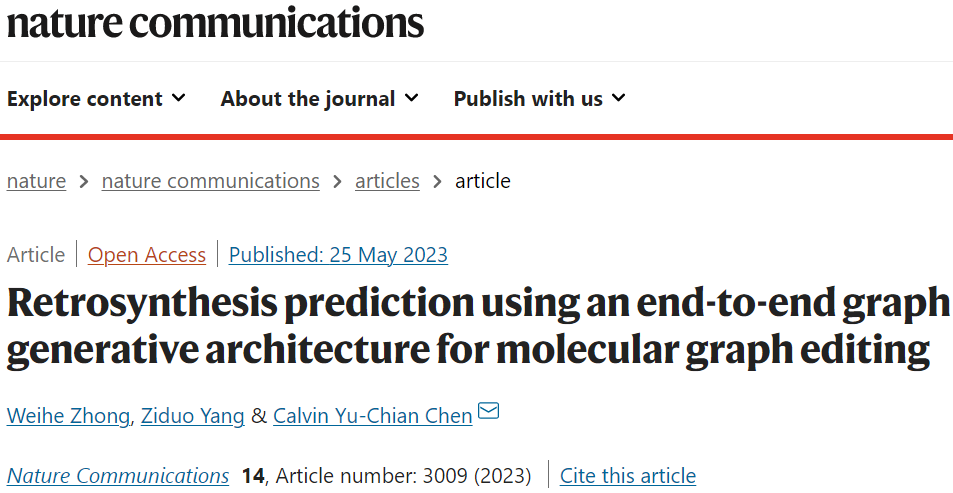Screen dimensions: 953x493
Task: Open the Open Access link
Action: 147,255
